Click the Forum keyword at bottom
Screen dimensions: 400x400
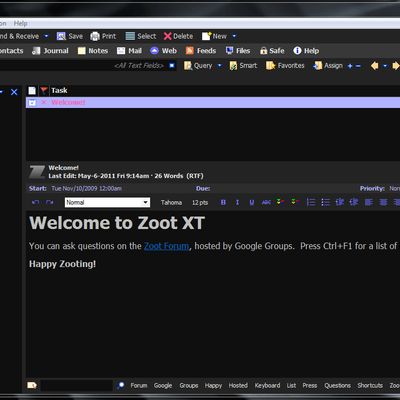(x=139, y=385)
